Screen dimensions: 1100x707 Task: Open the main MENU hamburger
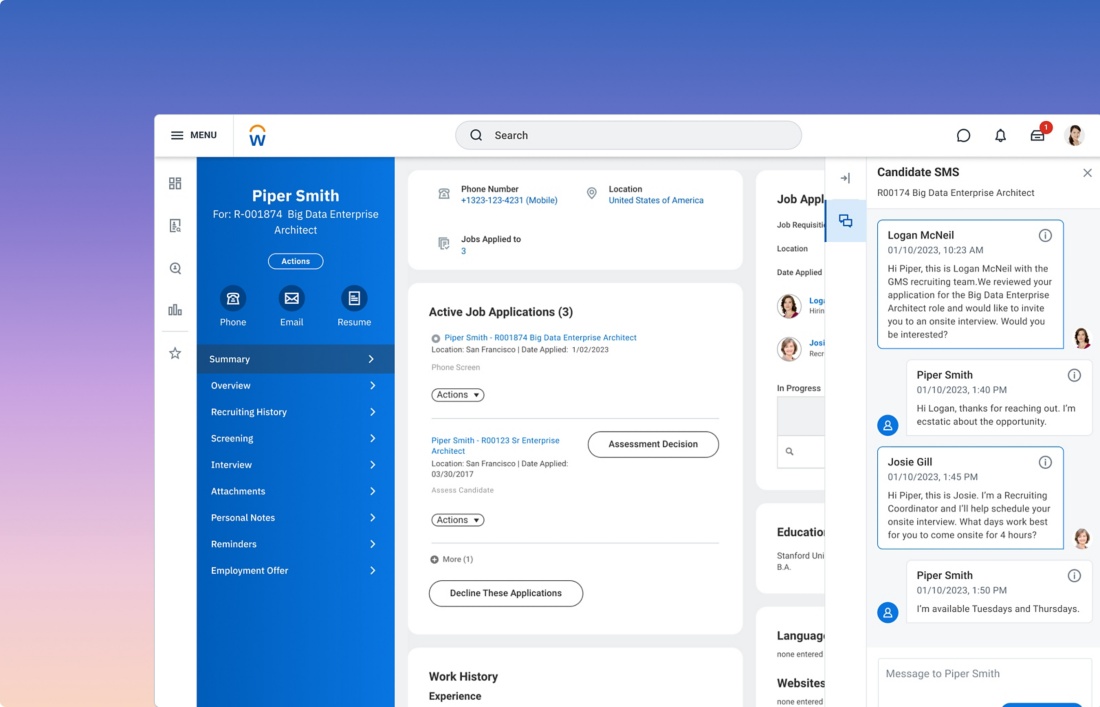point(194,135)
